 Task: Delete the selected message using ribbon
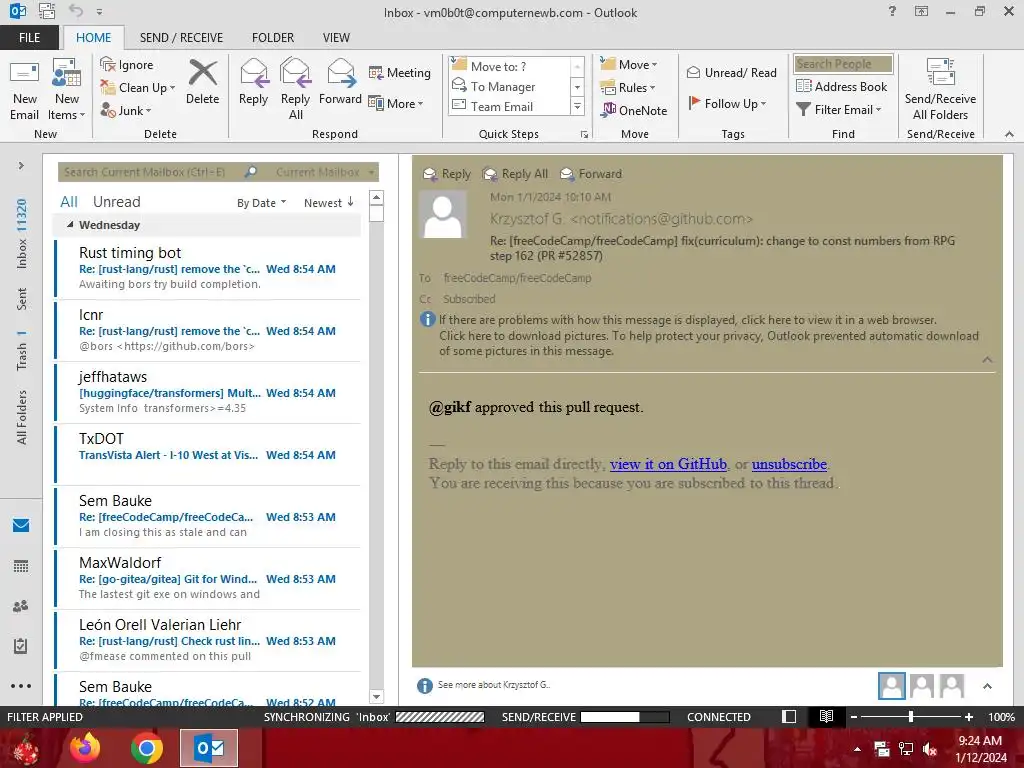point(202,82)
